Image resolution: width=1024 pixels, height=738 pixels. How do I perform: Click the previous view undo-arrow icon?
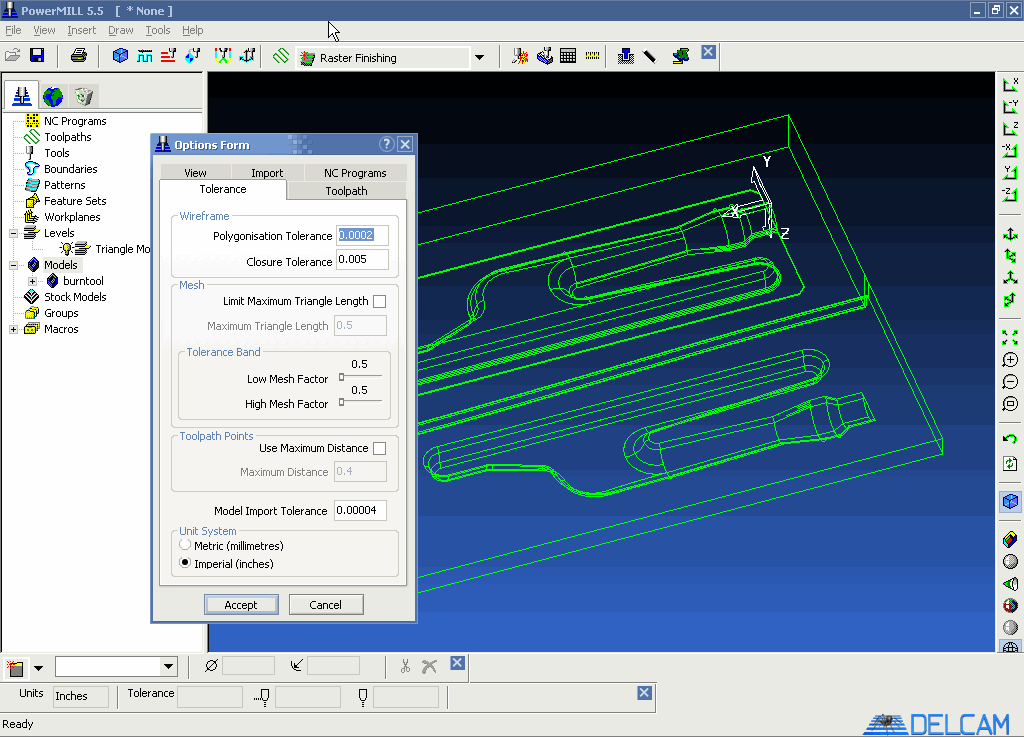tap(1010, 439)
